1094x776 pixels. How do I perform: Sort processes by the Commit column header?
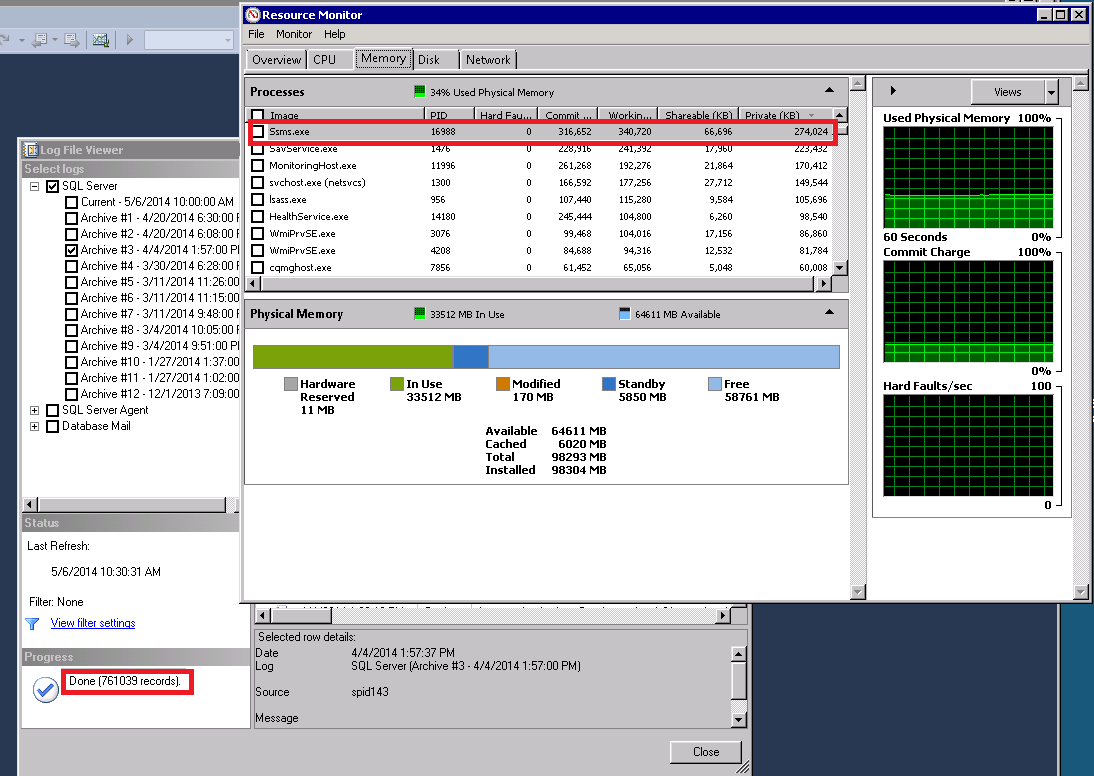click(x=568, y=114)
